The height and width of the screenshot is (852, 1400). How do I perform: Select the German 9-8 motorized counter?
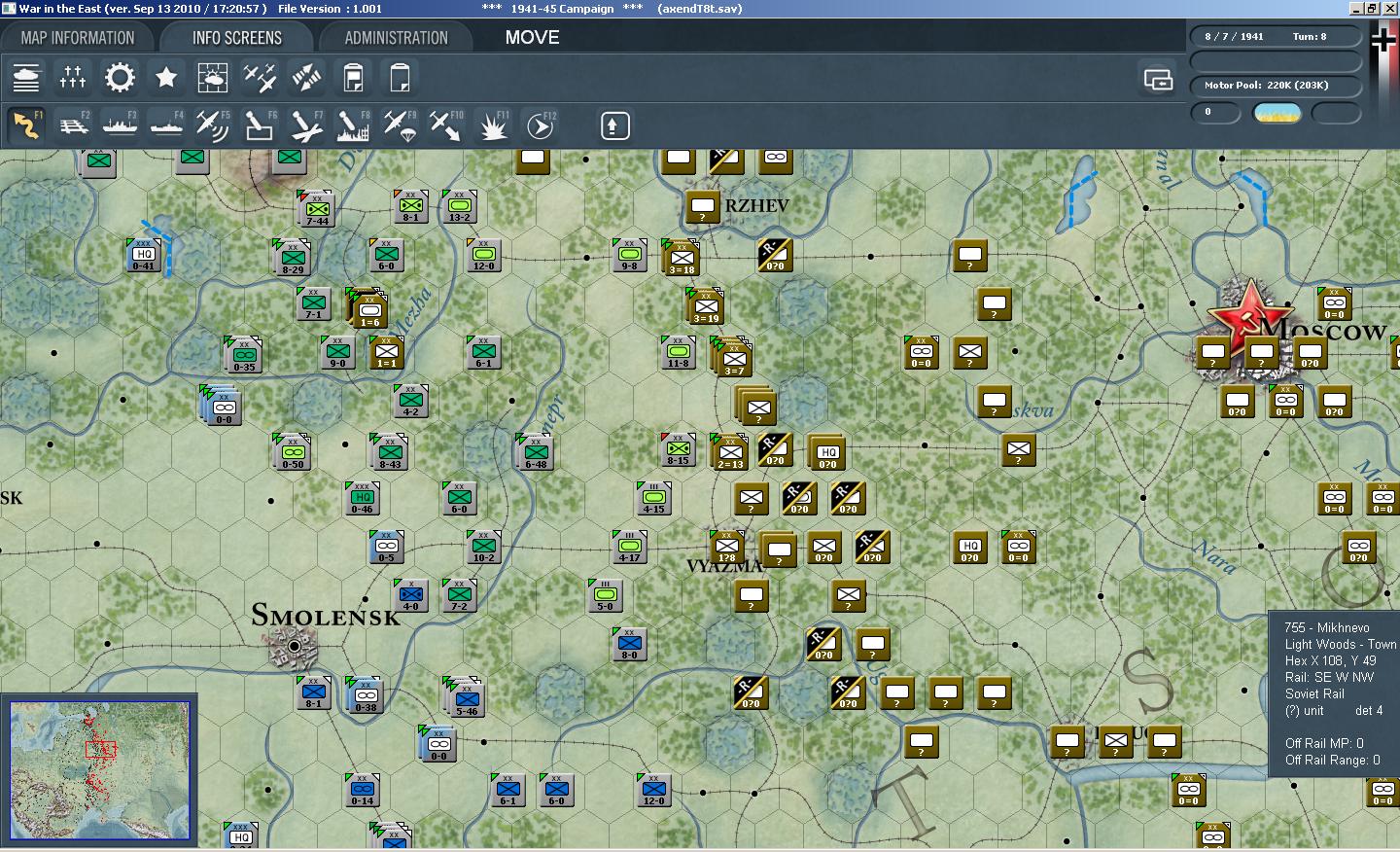(x=629, y=255)
